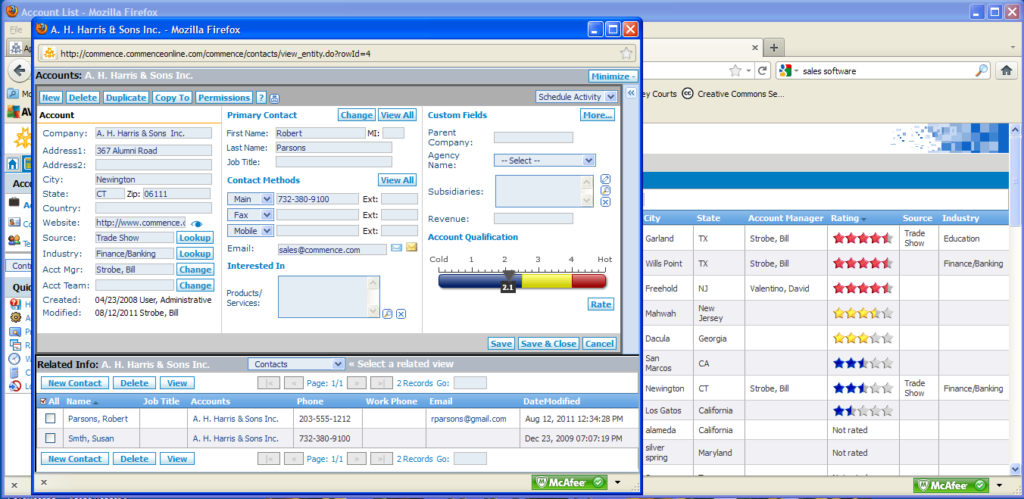Open the Contacts related view dropdown
The height and width of the screenshot is (499, 1024).
(296, 364)
